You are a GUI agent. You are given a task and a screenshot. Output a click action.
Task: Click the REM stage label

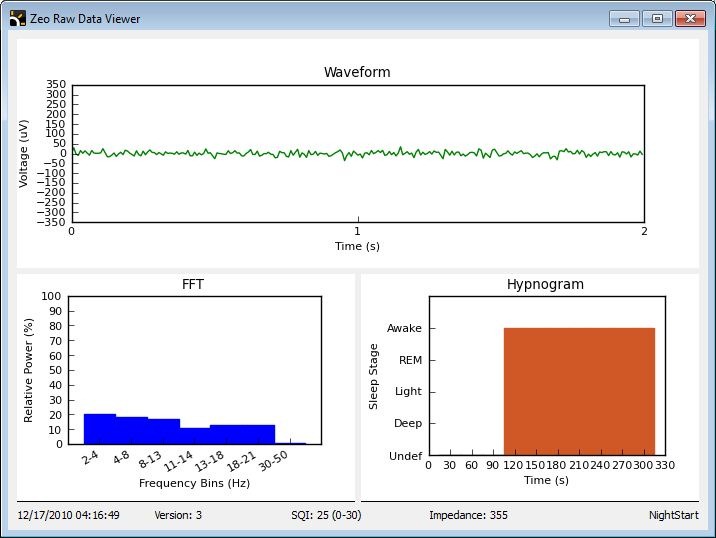[x=410, y=360]
